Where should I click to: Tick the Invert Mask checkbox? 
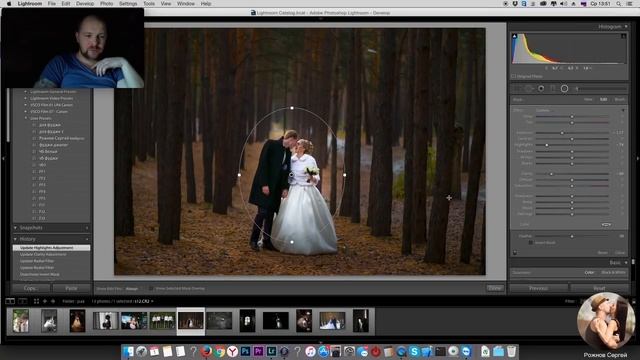531,242
